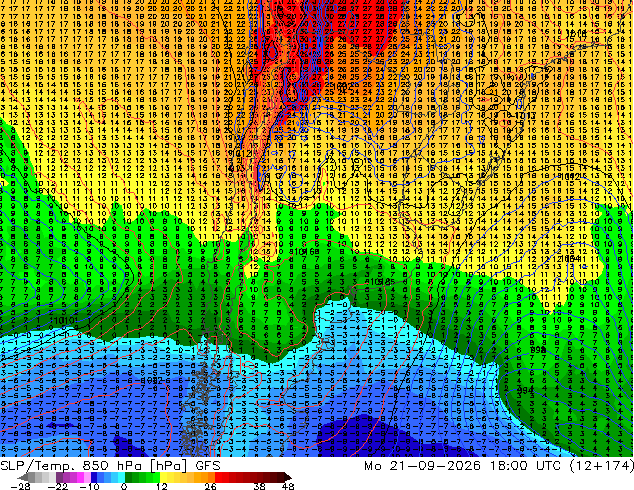Pick the bright red swatch on the temperature scale
This screenshot has height=490, width=634.
coord(218,477)
